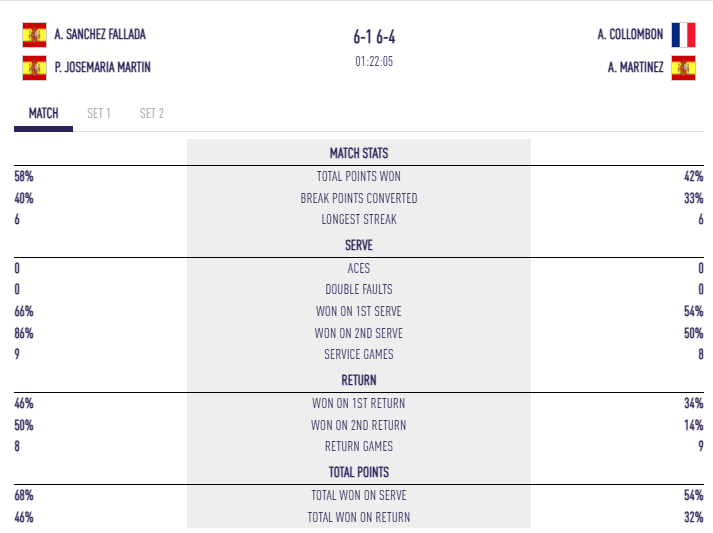Select the DOUBLE FAULTS stat label
This screenshot has height=533, width=713.
click(x=359, y=290)
